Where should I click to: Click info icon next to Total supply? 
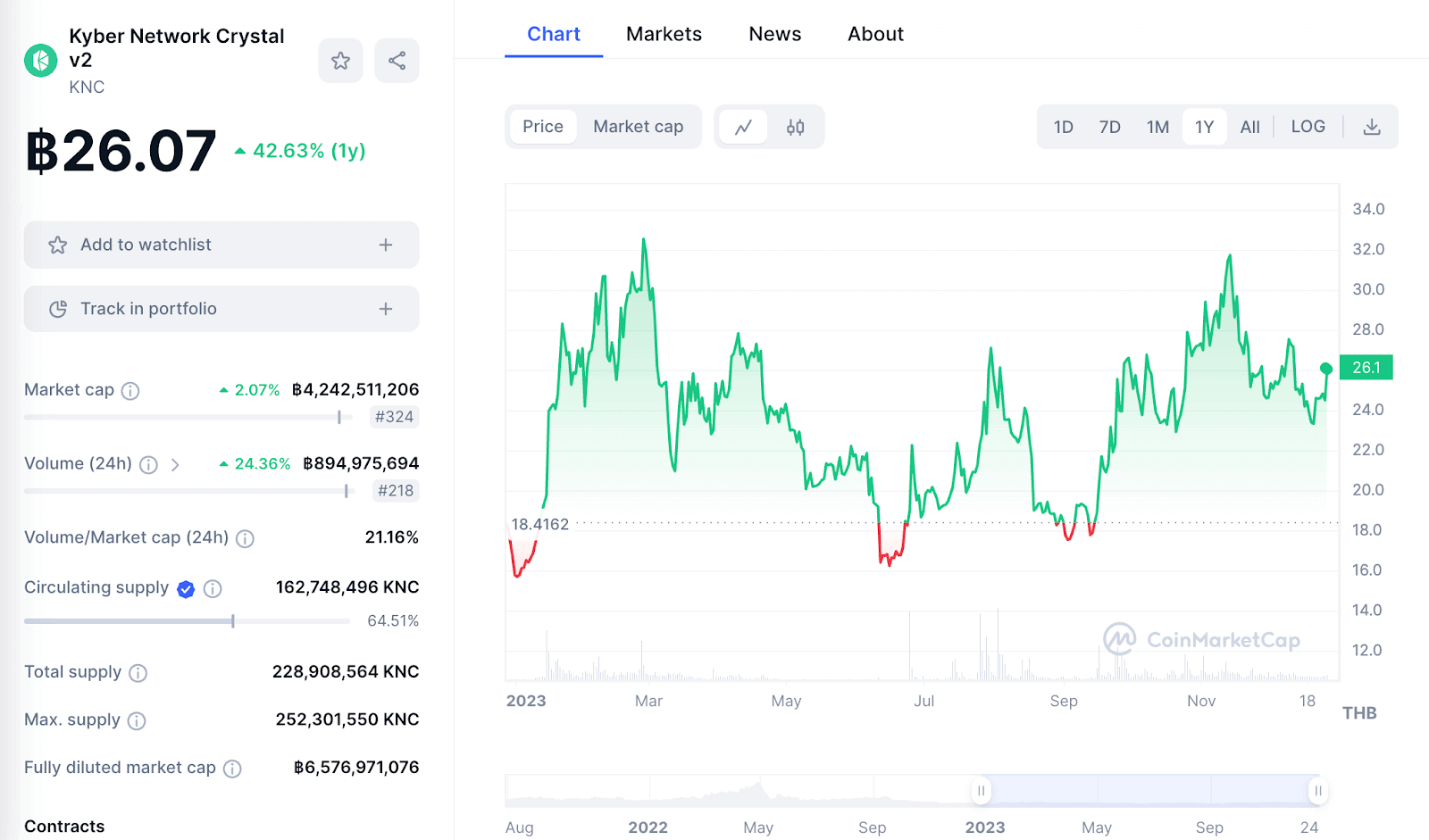138,673
